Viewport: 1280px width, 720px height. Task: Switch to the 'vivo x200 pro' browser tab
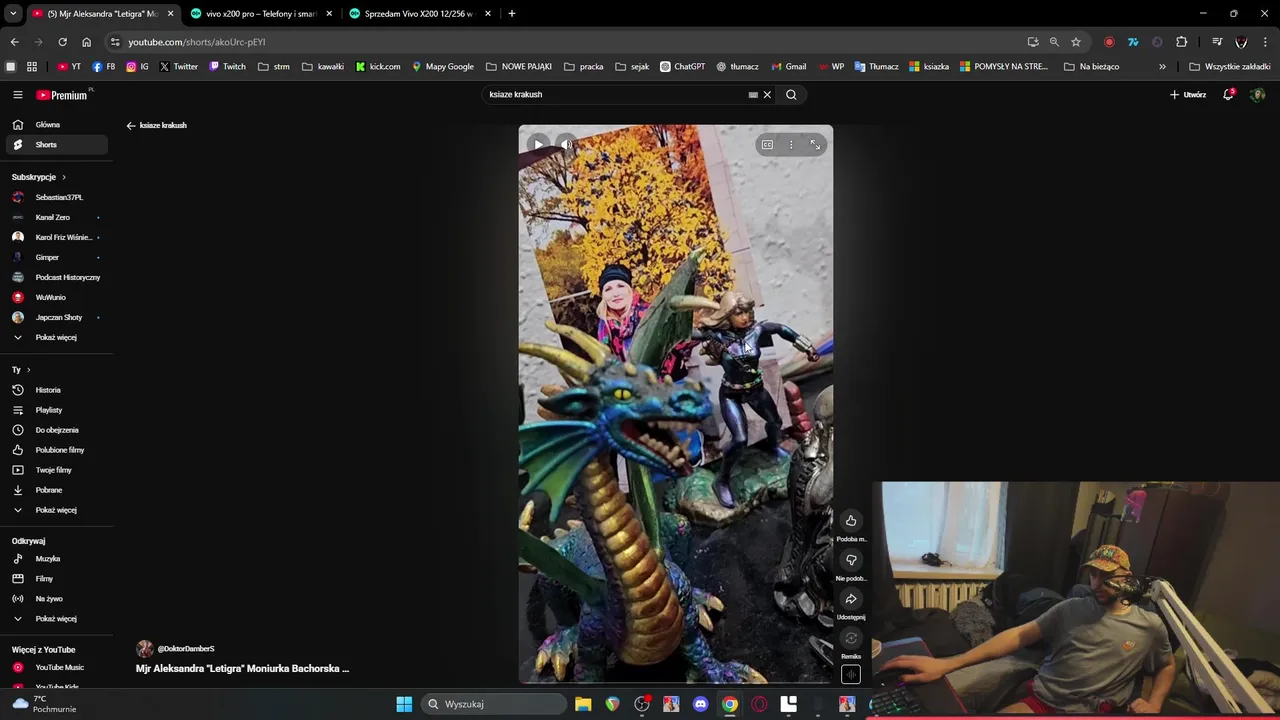260,14
